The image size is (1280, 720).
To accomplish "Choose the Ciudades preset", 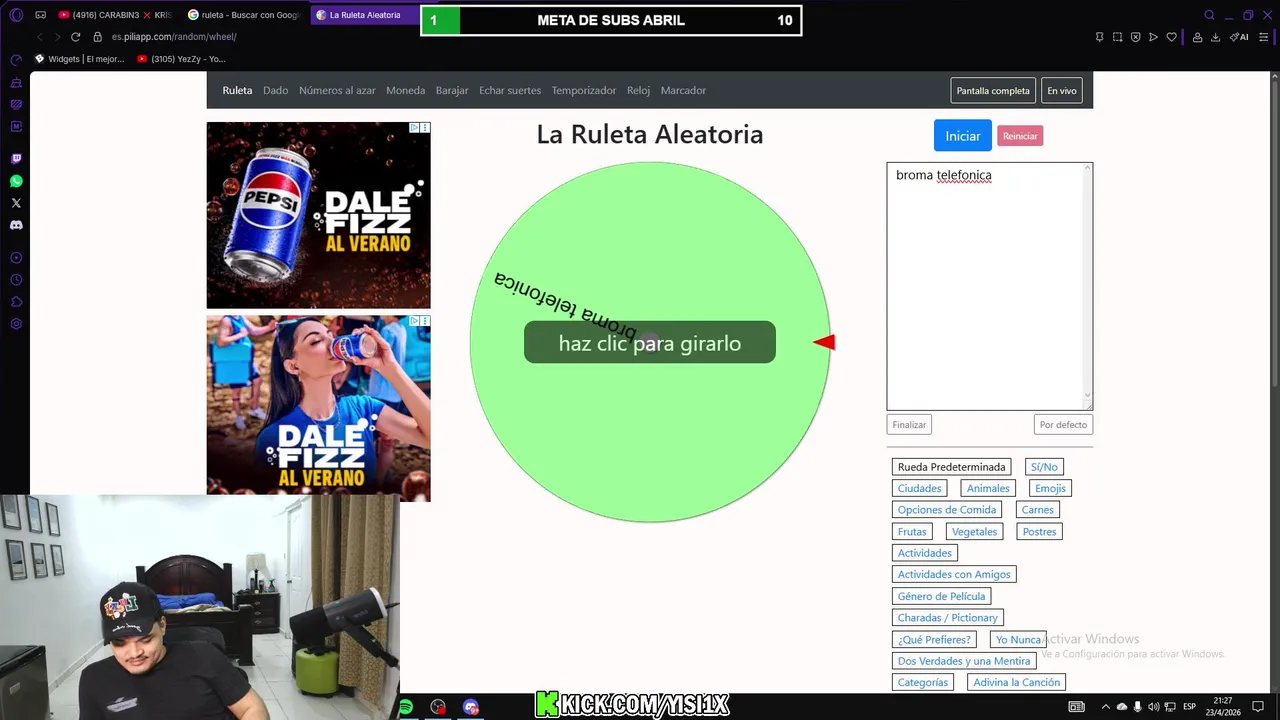I will pyautogui.click(x=919, y=489).
